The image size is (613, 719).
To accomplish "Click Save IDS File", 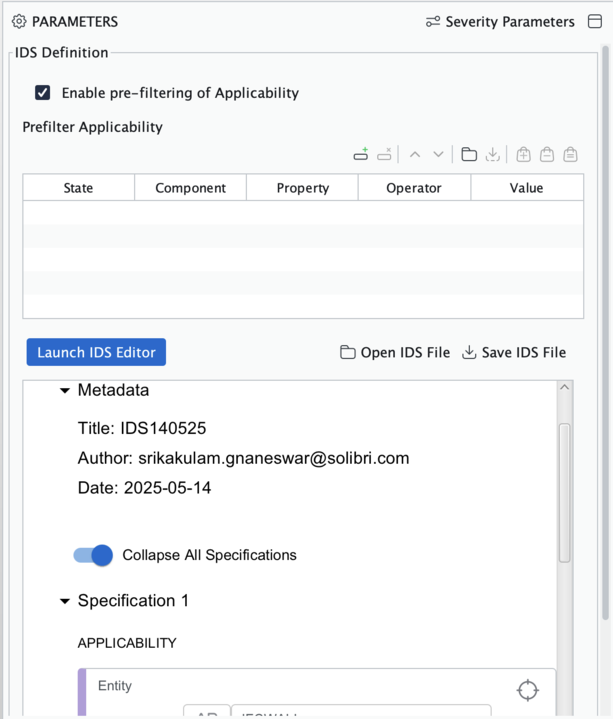I will pos(514,352).
